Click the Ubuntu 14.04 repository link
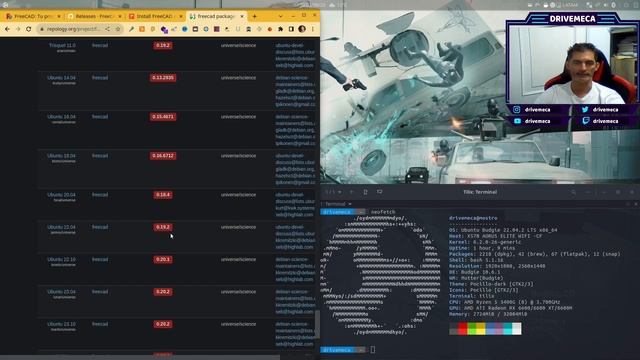 (x=61, y=78)
